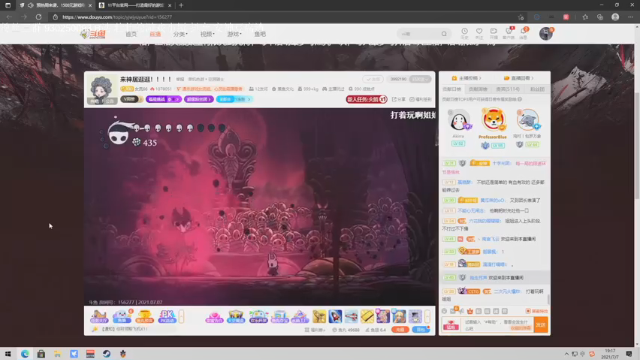Screen dimensions: 640x360
Task: Expand the fifth navigation dropdown
Action: (234, 34)
